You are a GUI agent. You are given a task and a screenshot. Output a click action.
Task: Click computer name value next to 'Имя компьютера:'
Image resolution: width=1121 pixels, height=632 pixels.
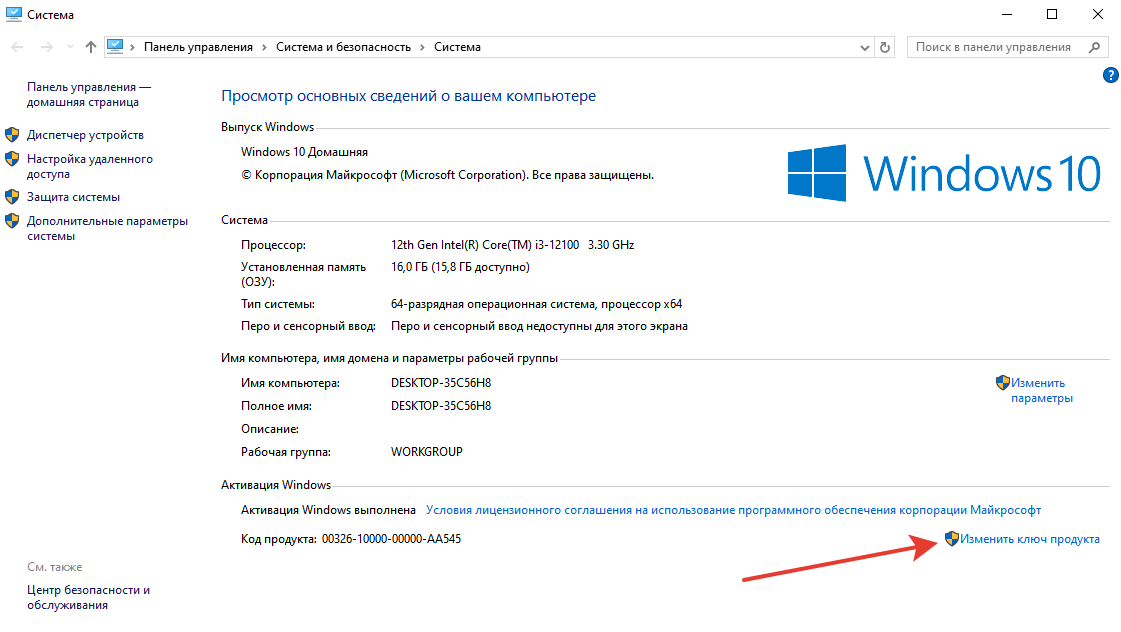441,383
